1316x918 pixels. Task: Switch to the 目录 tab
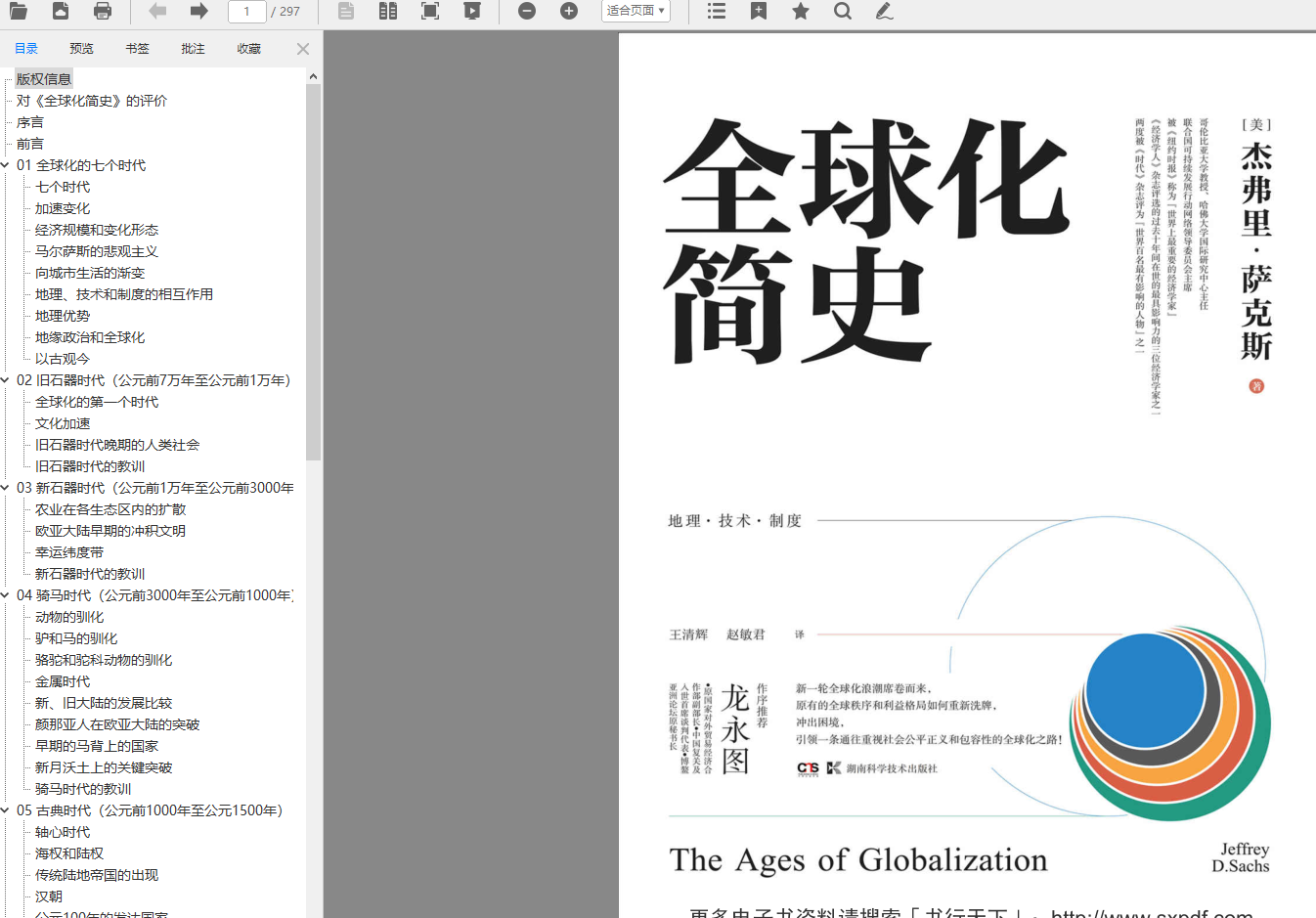click(x=26, y=49)
